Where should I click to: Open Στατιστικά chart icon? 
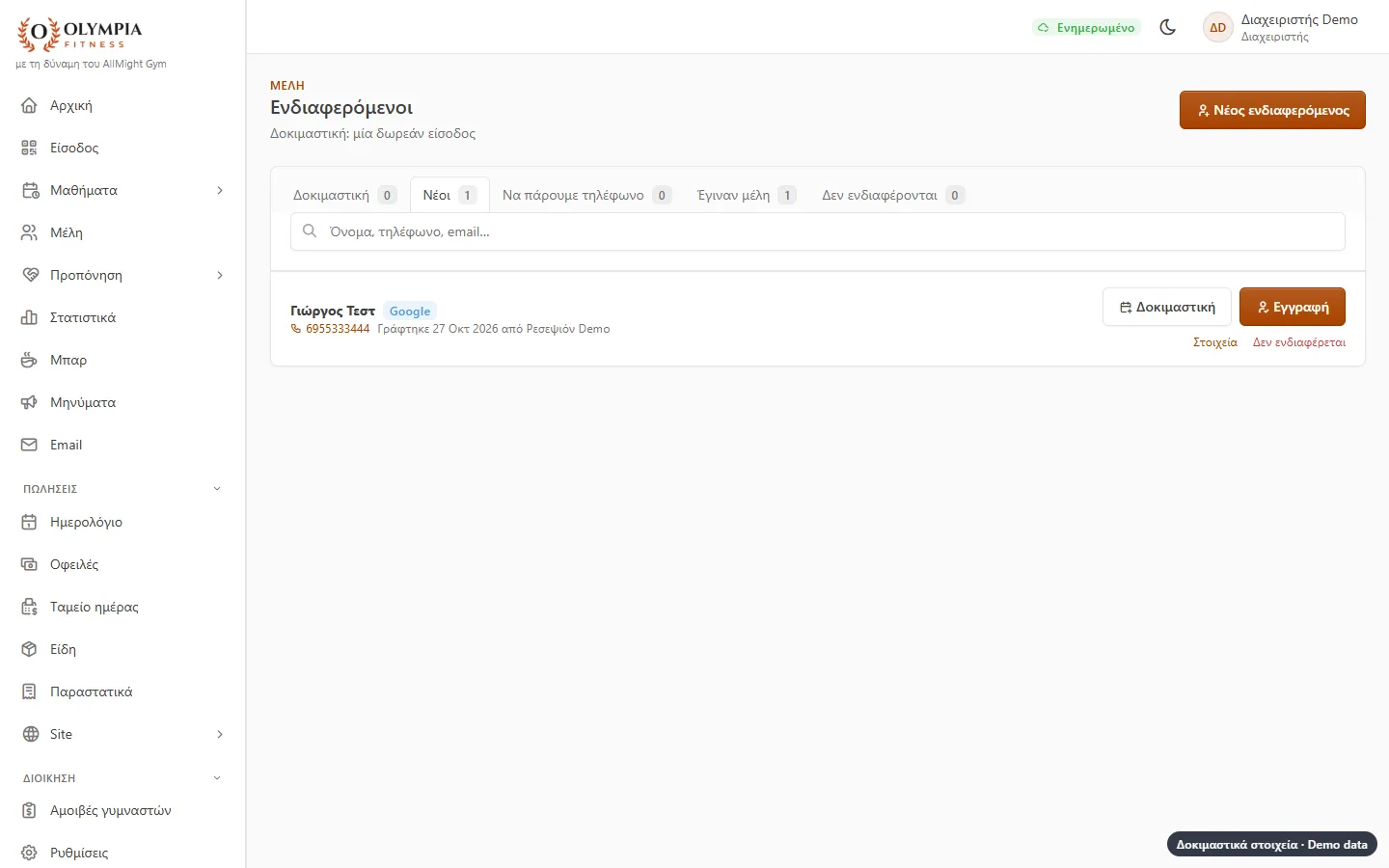(29, 317)
